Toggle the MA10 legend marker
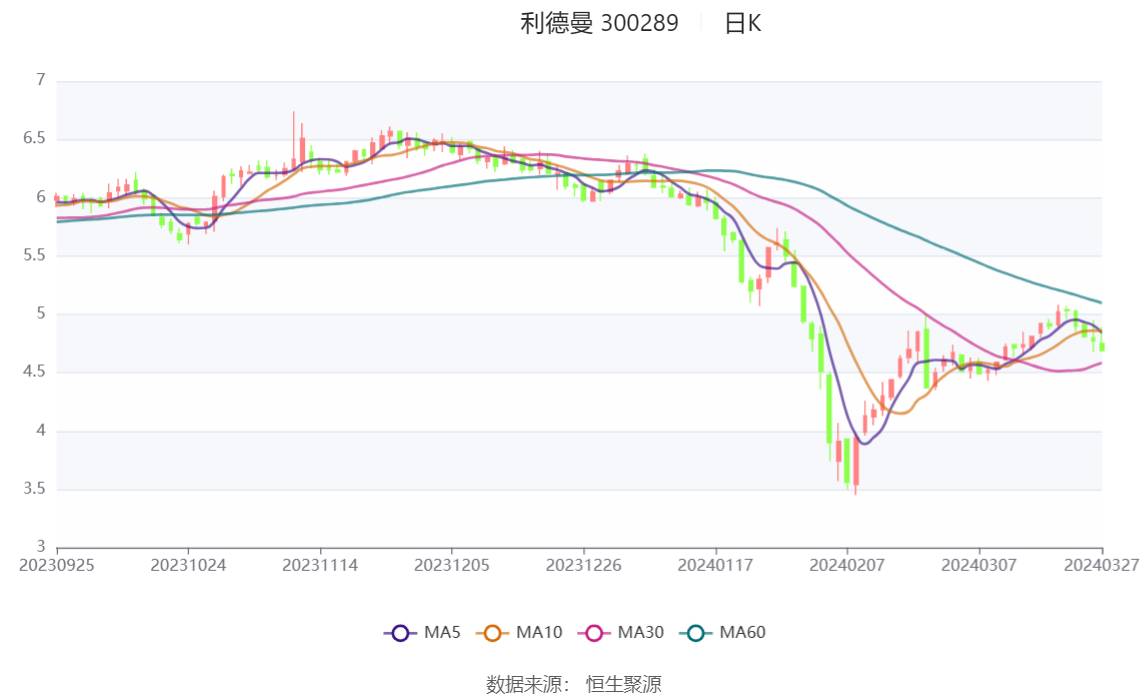This screenshot has height=699, width=1148. pos(492,633)
